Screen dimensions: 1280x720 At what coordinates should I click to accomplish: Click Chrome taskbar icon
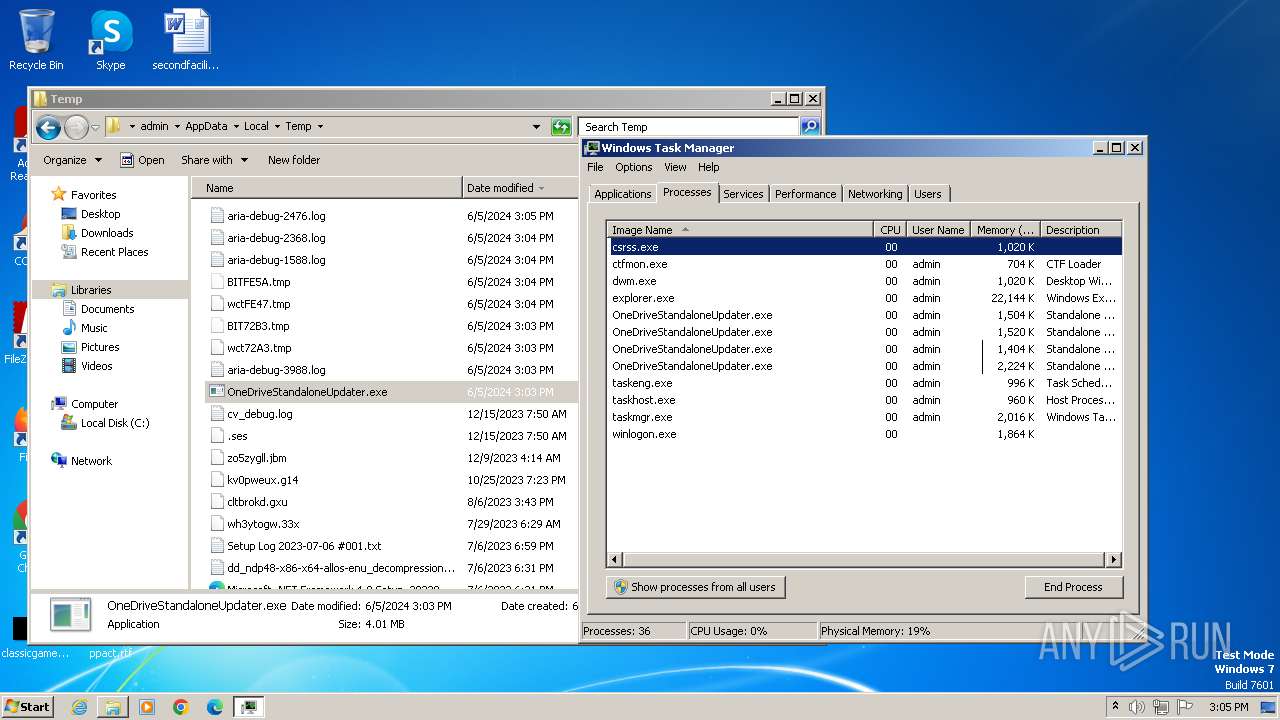pyautogui.click(x=181, y=707)
